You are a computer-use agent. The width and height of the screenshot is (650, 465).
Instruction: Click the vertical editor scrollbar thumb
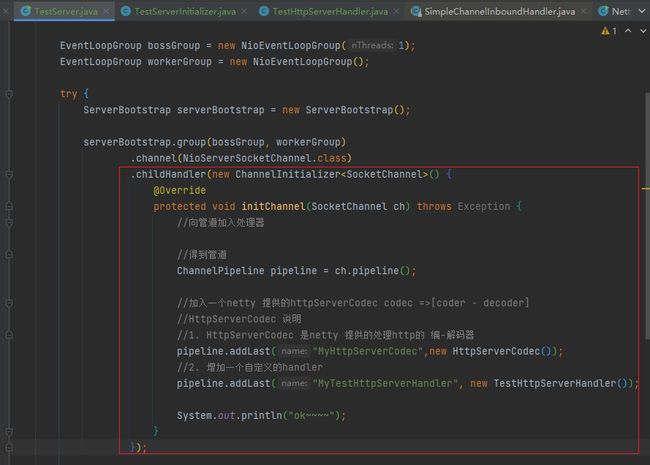pyautogui.click(x=647, y=216)
